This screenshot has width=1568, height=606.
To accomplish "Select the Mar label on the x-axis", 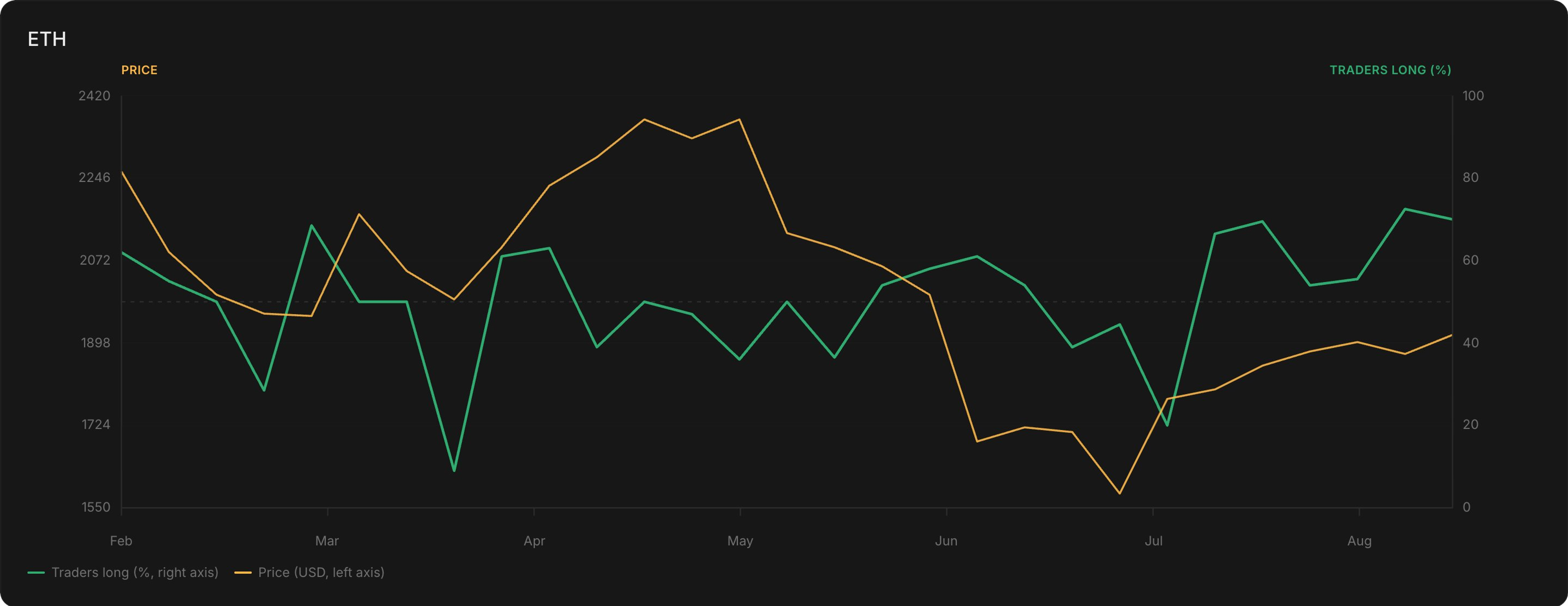I will click(327, 540).
